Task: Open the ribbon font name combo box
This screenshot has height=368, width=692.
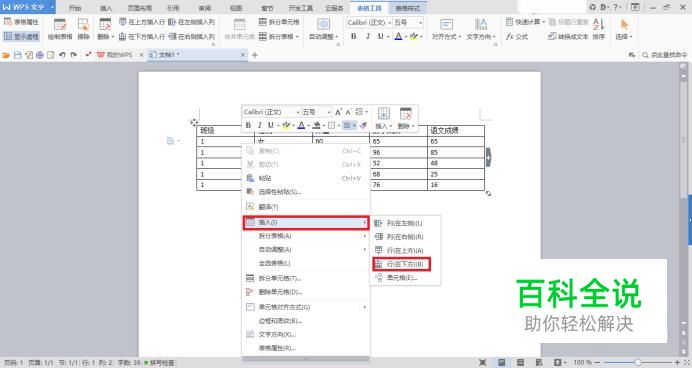Action: point(369,22)
